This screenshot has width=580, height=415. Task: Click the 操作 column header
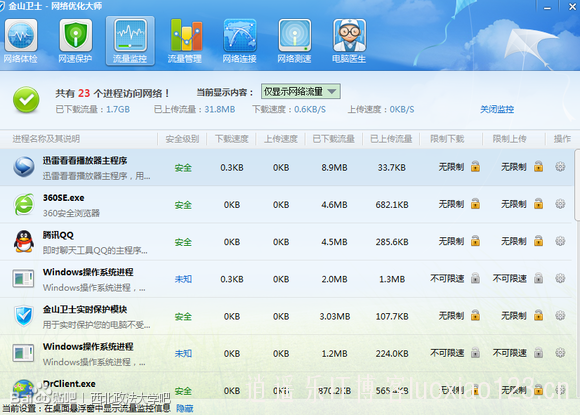pos(562,139)
